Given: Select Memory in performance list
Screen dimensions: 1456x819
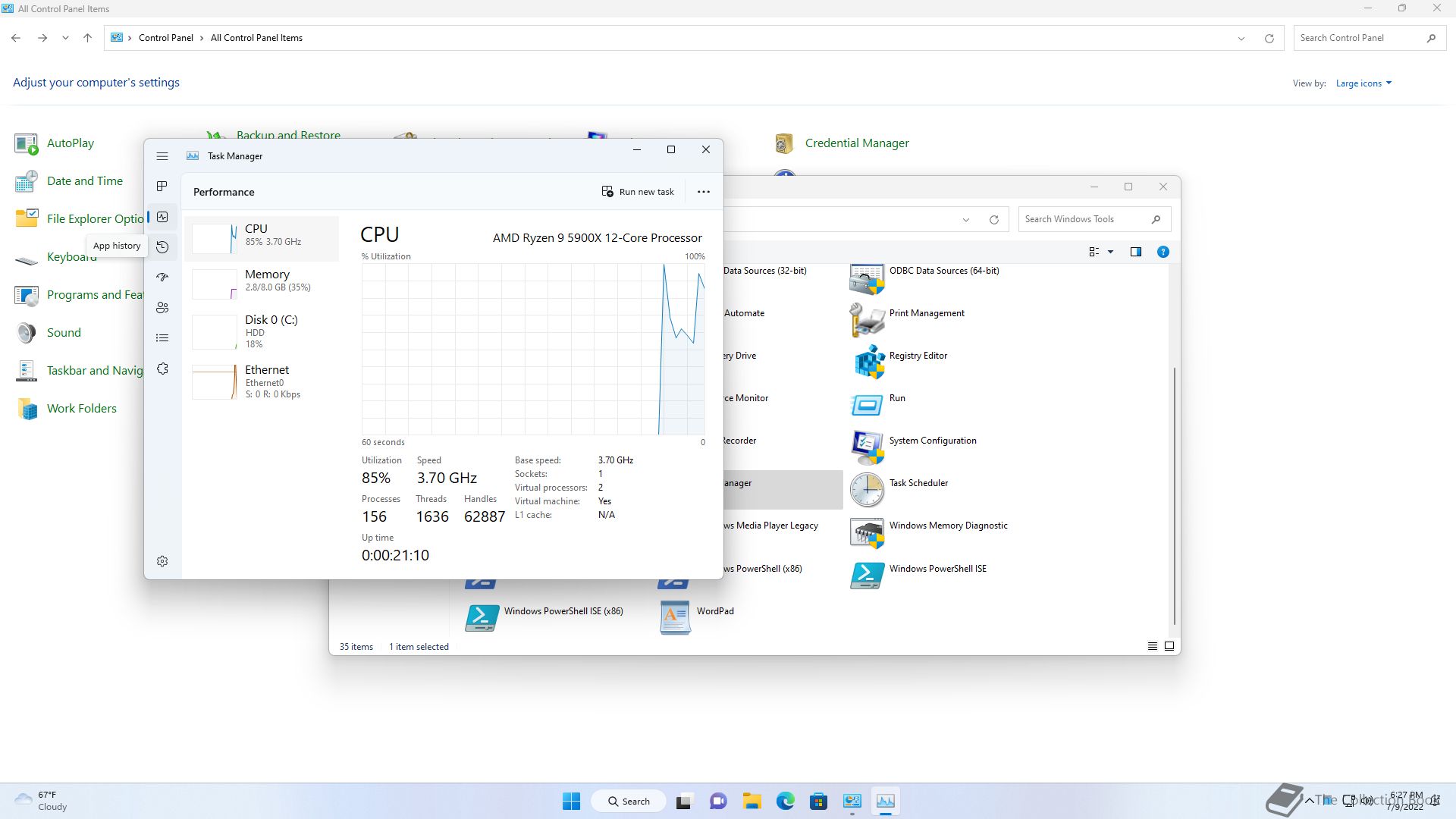Looking at the screenshot, I should [x=262, y=284].
